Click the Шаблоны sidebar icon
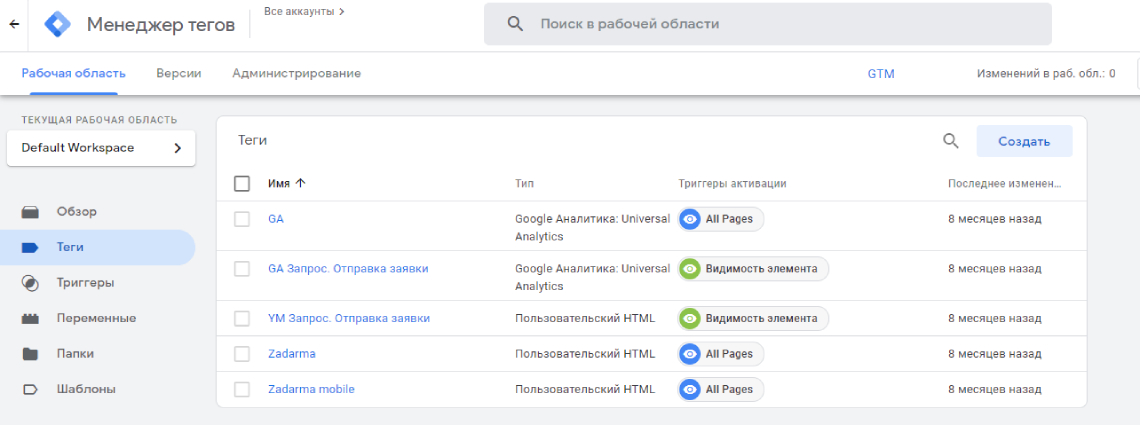This screenshot has height=425, width=1140. pyautogui.click(x=30, y=389)
